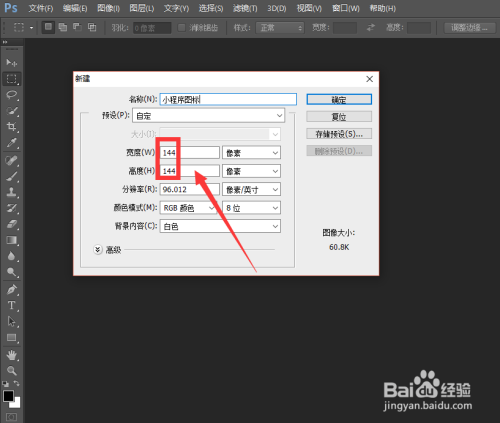Image resolution: width=500 pixels, height=423 pixels.
Task: Click Intersect with Selection mode icon
Action: pyautogui.click(x=92, y=27)
